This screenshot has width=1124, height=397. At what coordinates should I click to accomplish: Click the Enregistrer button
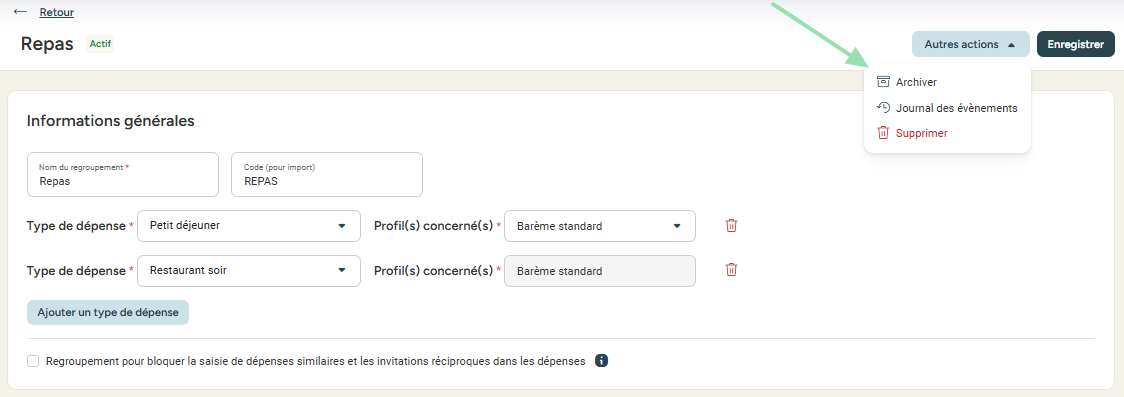[x=1075, y=44]
